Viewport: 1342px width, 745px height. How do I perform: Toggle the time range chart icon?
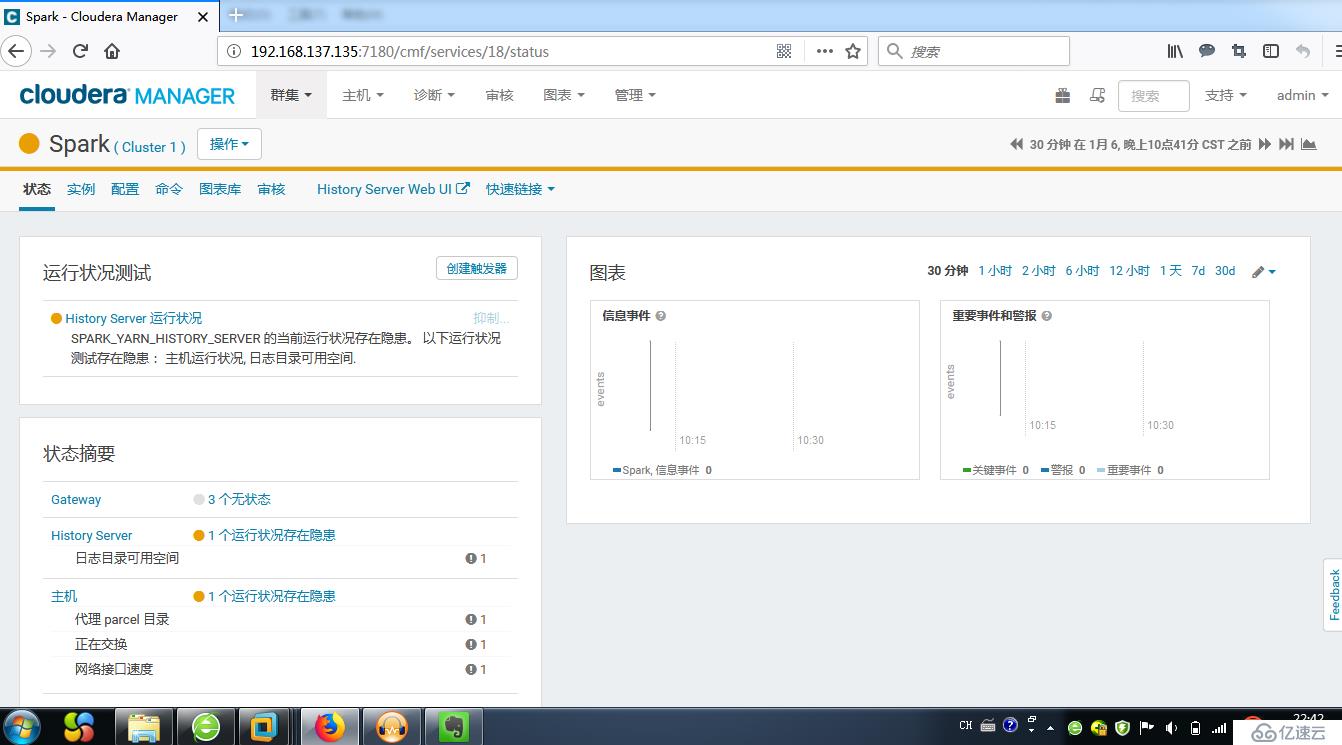click(1309, 144)
